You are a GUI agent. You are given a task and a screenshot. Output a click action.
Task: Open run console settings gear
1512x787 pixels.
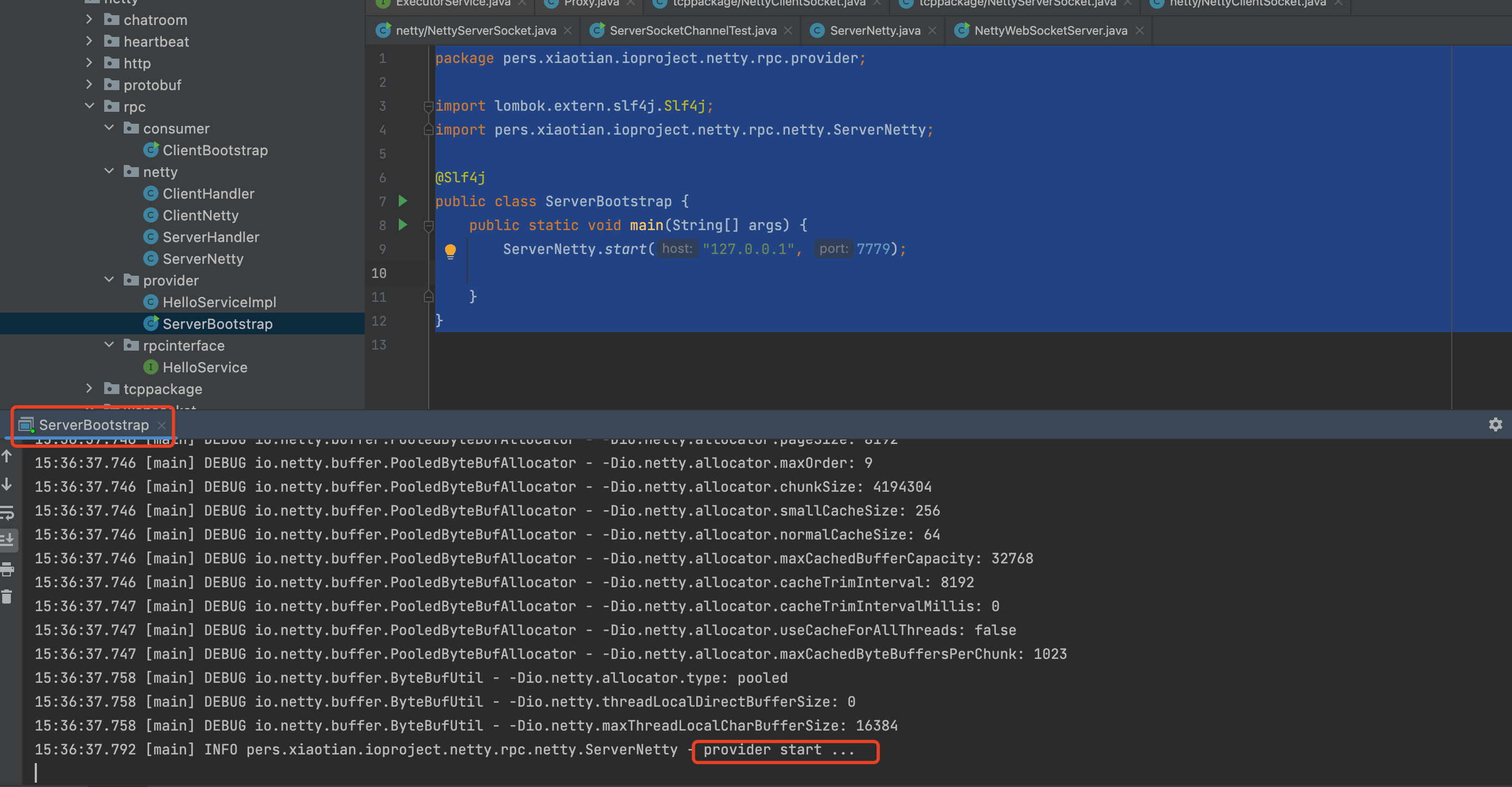(1495, 424)
